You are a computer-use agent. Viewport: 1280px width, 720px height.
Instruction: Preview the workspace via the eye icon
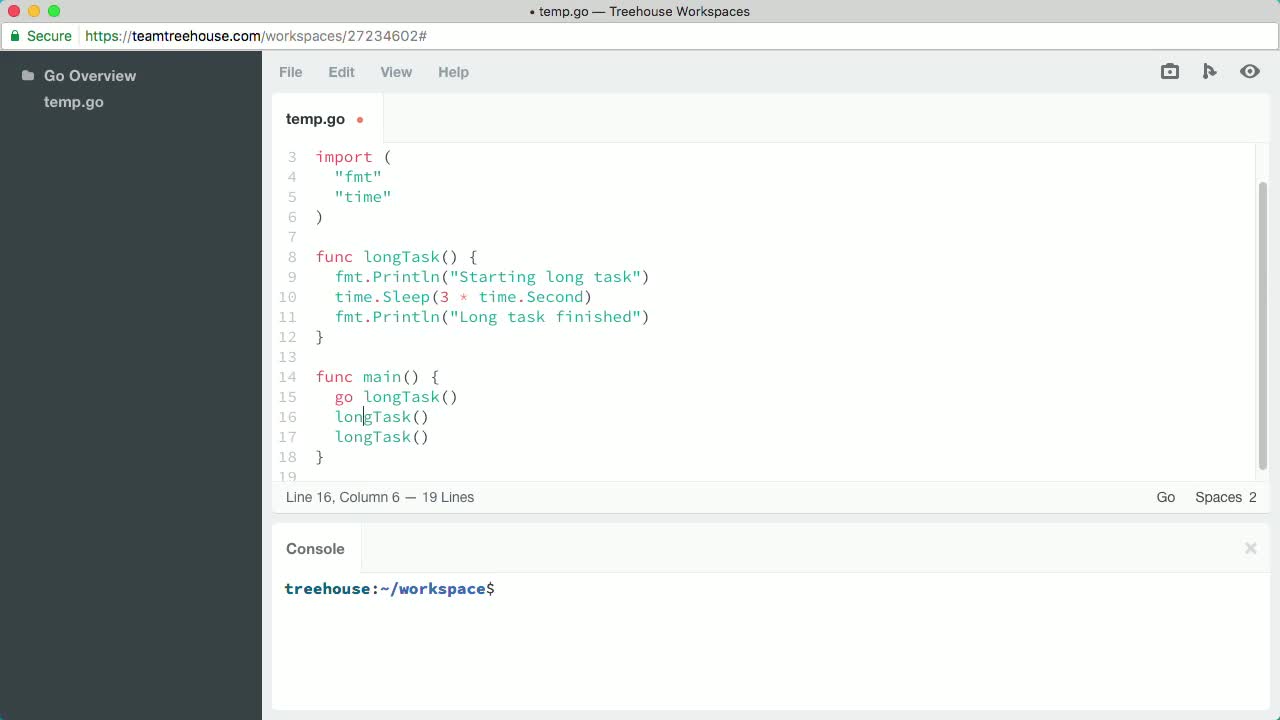[x=1250, y=71]
